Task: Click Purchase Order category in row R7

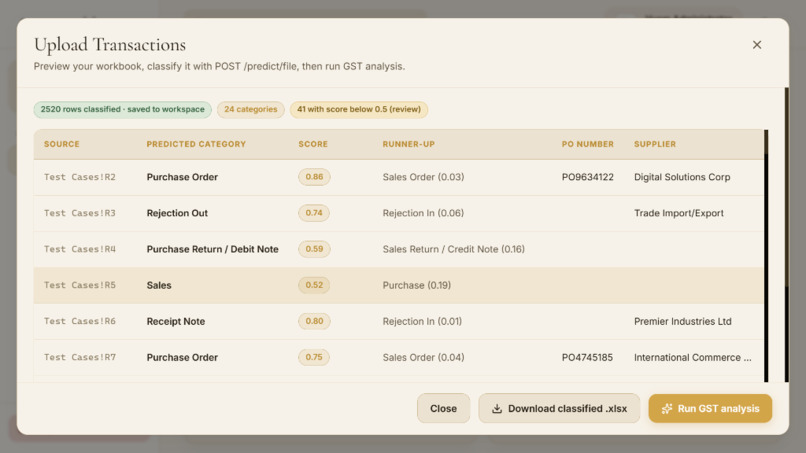Action: 182,357
